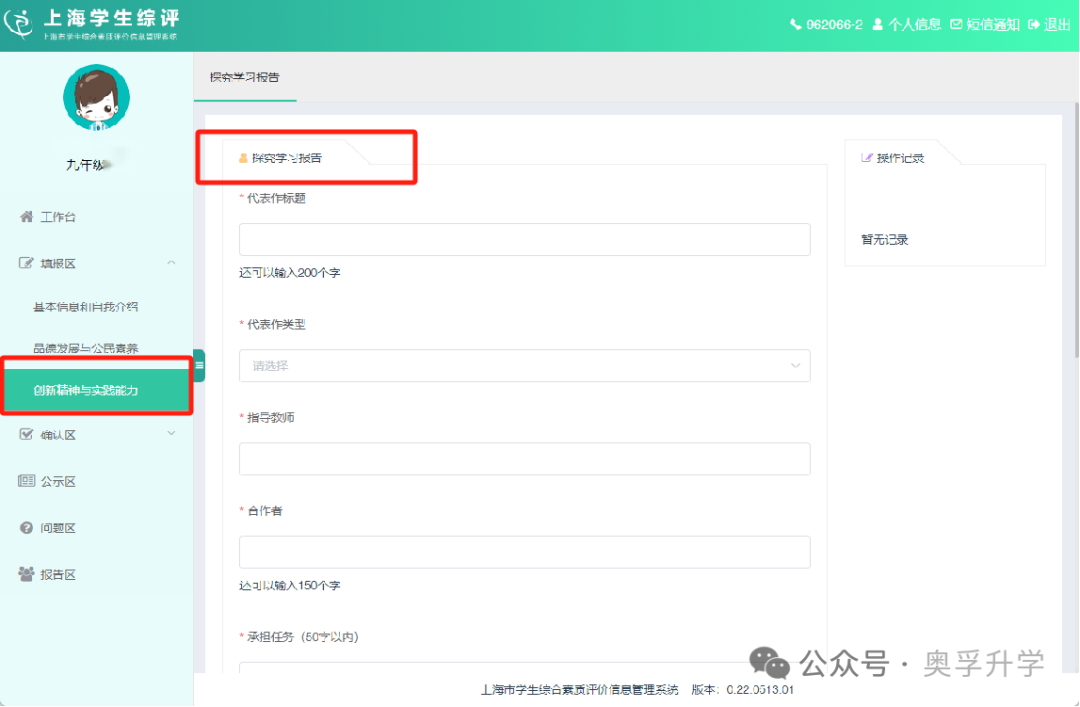Image resolution: width=1080 pixels, height=707 pixels.
Task: Click the 短信通知 envelope icon
Action: 956,24
